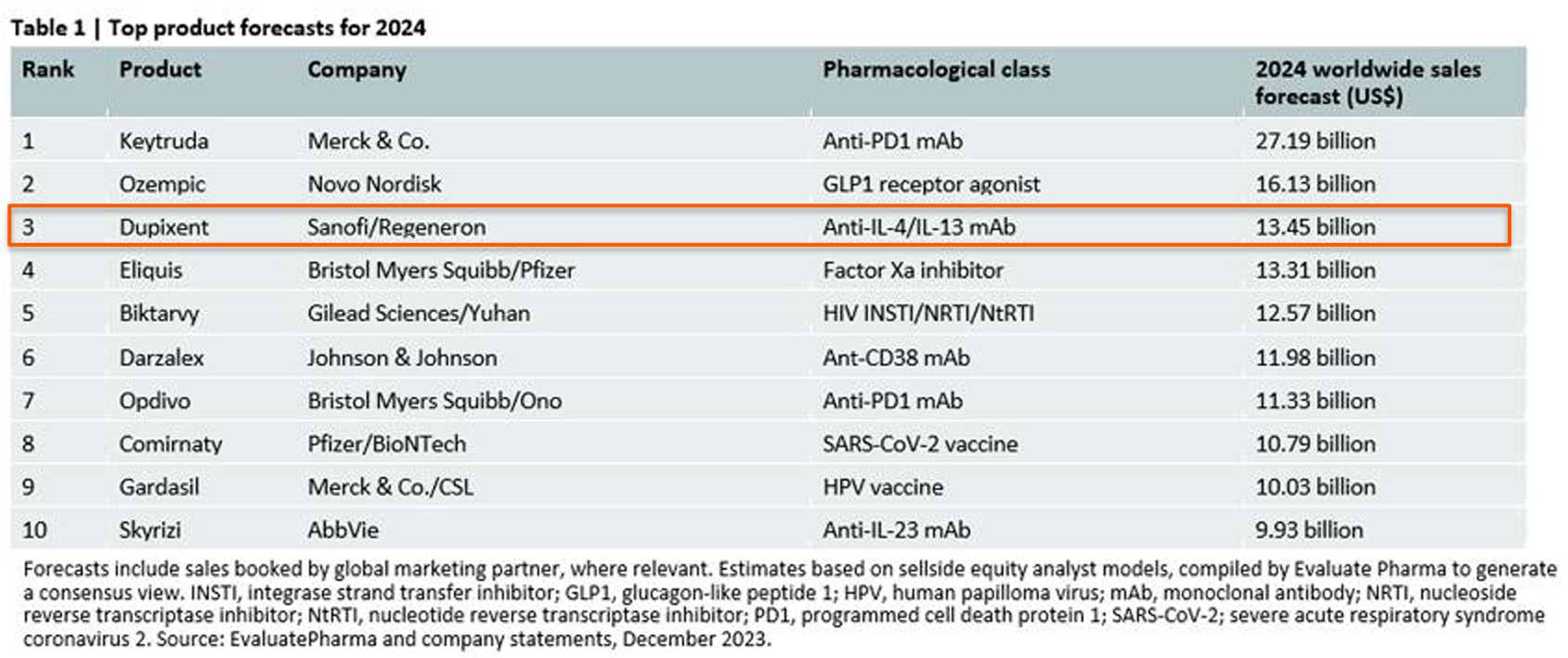Click Bristol Myers Squibb/Pfizer cell
Image resolution: width=1568 pixels, height=658 pixels.
point(441,270)
